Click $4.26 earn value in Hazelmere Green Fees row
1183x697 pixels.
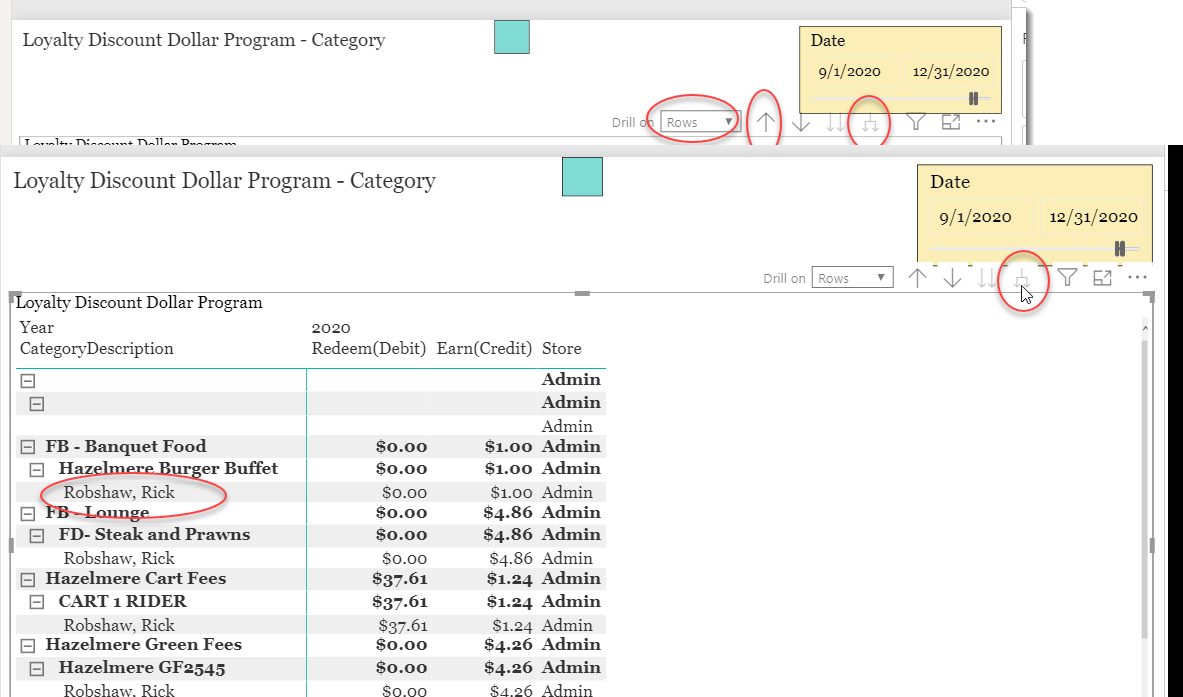coord(509,645)
